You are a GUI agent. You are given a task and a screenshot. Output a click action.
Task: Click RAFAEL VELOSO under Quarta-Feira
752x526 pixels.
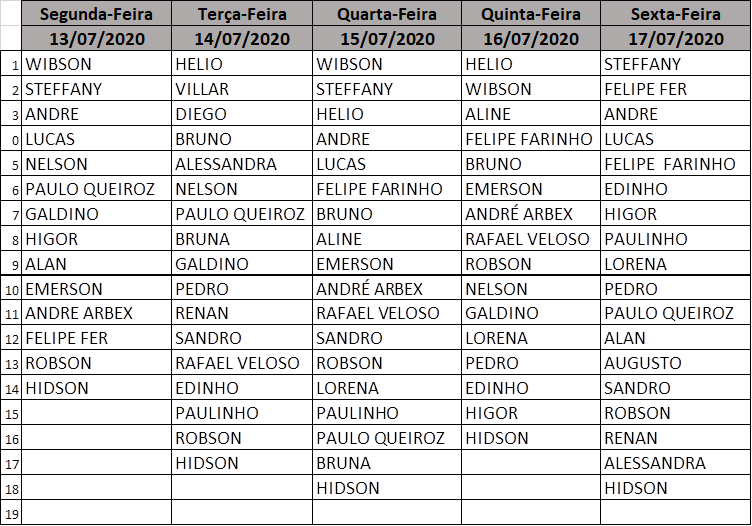387,313
